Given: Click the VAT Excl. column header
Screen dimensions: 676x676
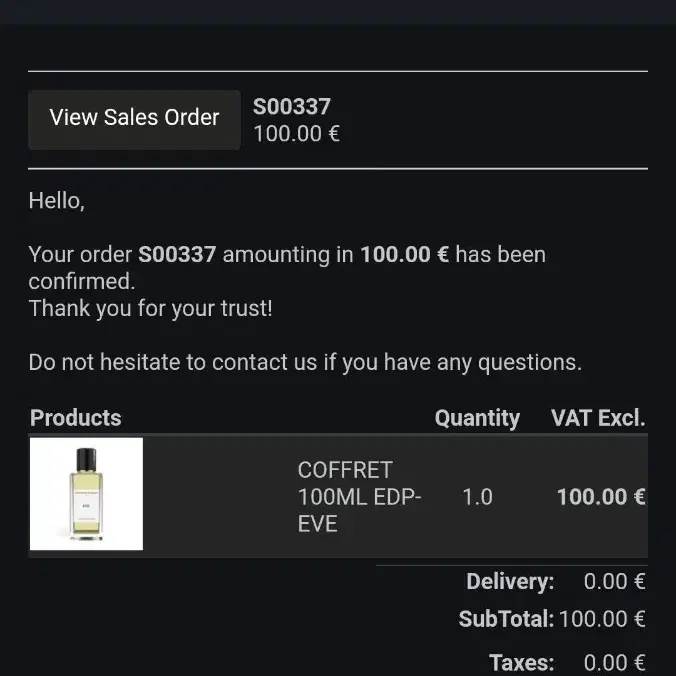Looking at the screenshot, I should point(598,418).
